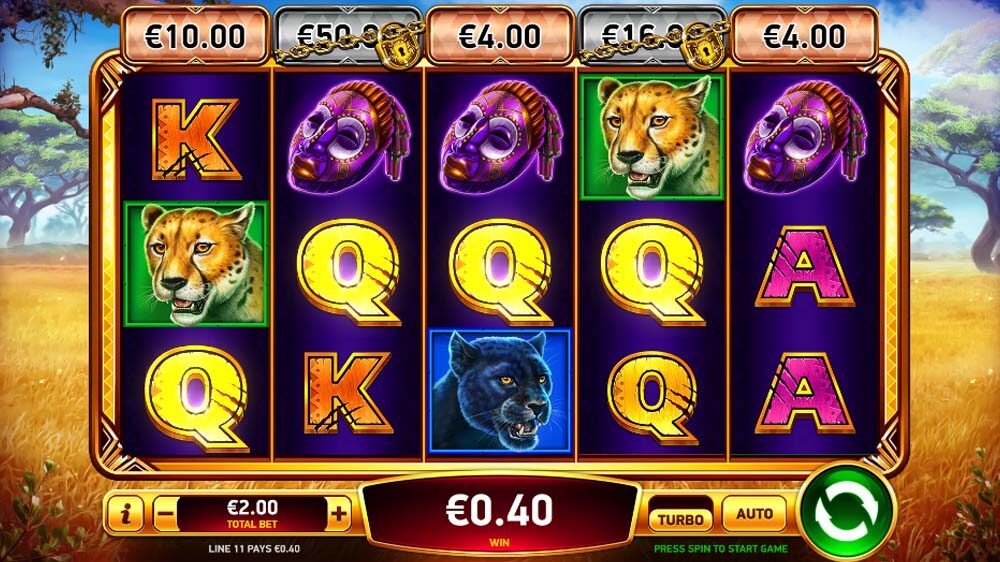Increase total bet with plus button
This screenshot has width=1000, height=562.
pyautogui.click(x=339, y=513)
